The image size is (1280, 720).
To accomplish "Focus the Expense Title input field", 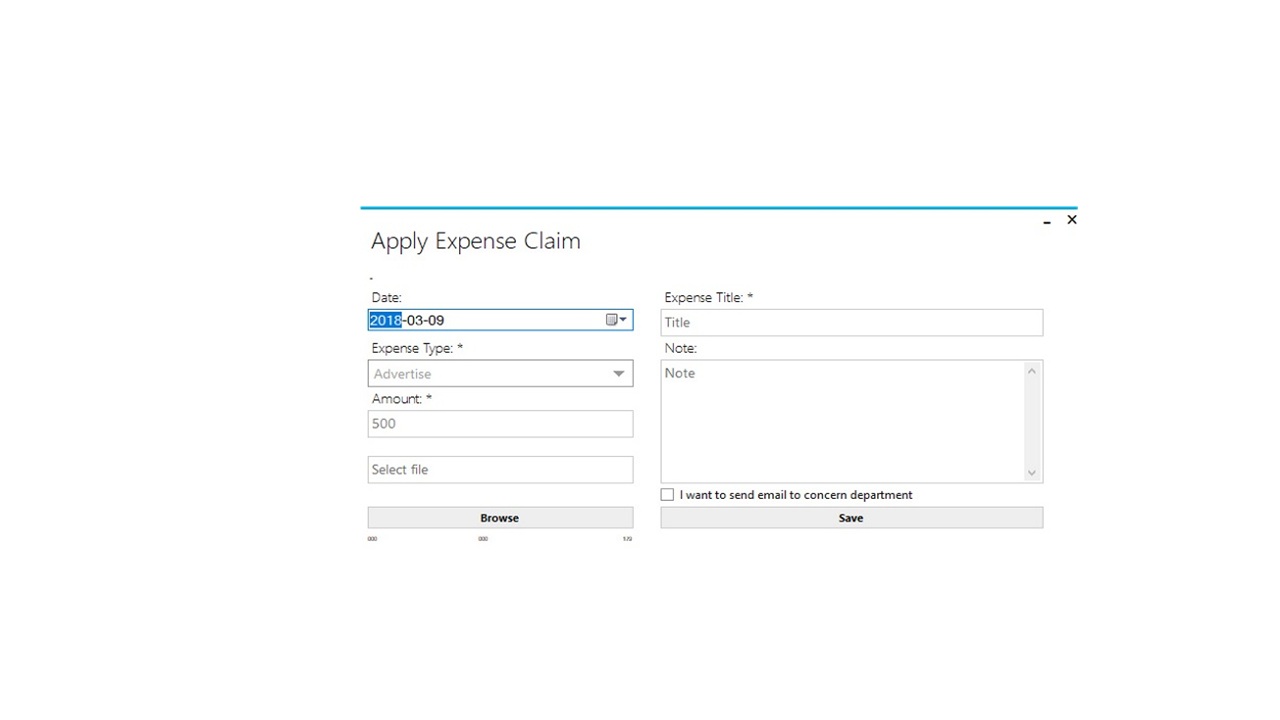I will [851, 323].
